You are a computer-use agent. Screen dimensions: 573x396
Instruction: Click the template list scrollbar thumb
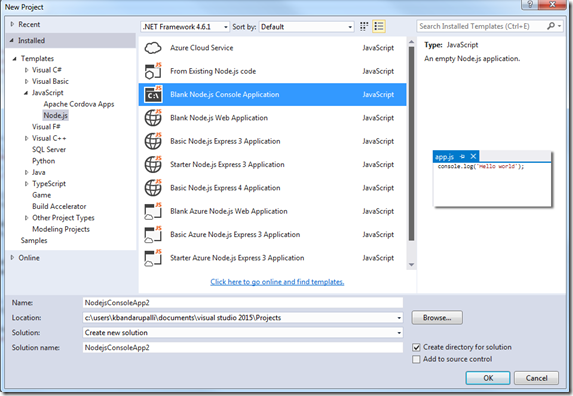pyautogui.click(x=411, y=144)
